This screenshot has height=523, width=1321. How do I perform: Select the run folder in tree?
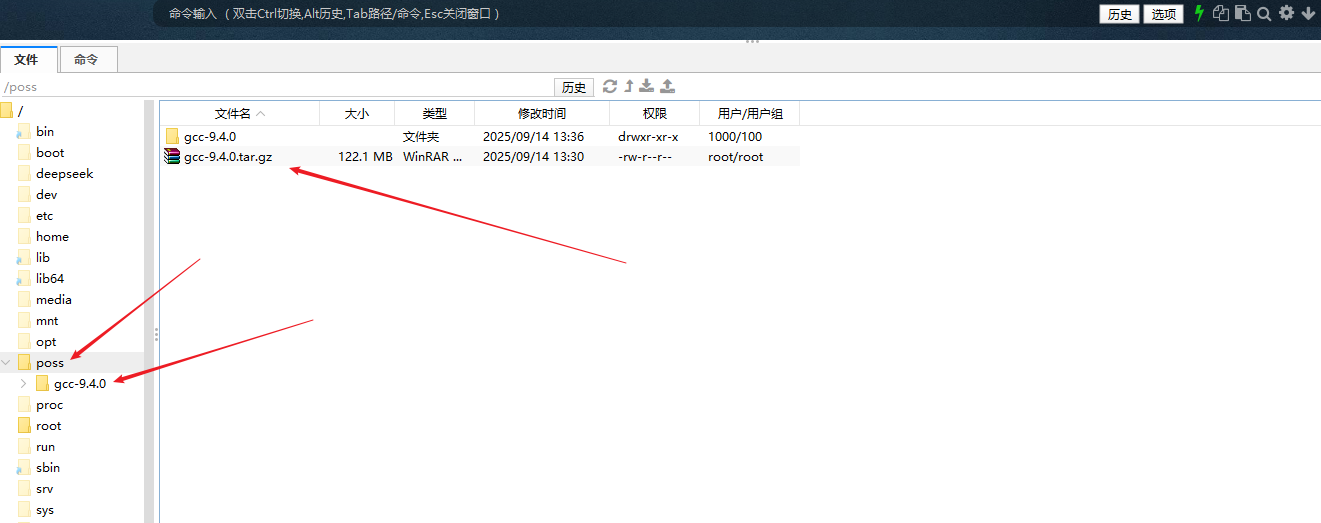coord(45,446)
